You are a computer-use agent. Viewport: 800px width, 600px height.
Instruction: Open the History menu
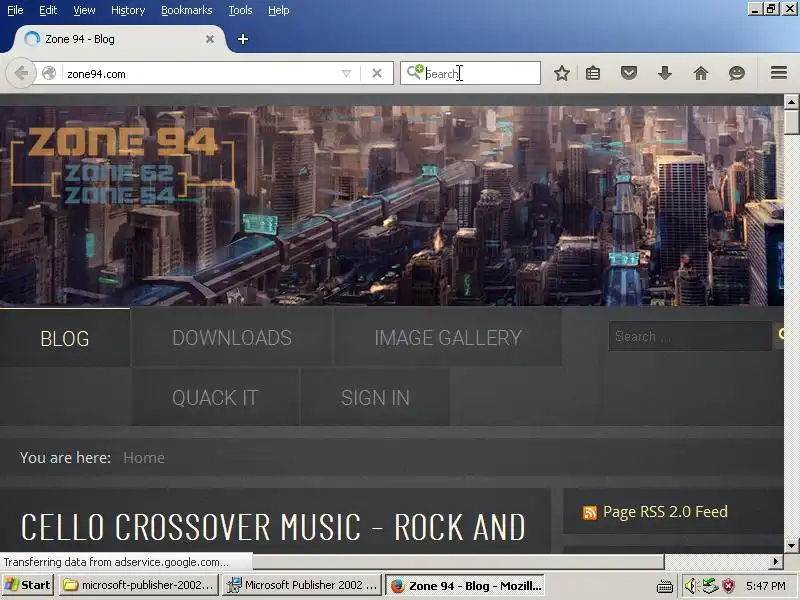pyautogui.click(x=128, y=10)
